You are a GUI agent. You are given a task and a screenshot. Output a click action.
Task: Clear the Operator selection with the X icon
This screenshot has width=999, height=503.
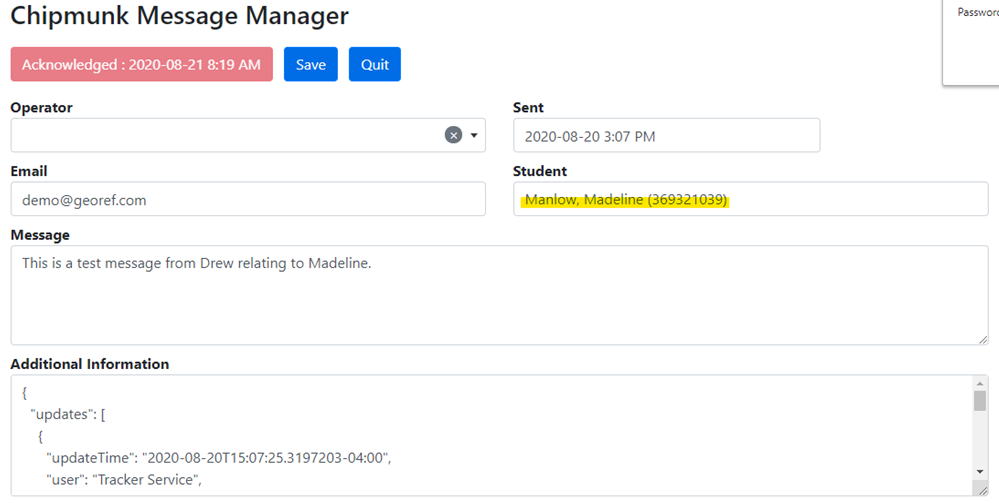[453, 135]
